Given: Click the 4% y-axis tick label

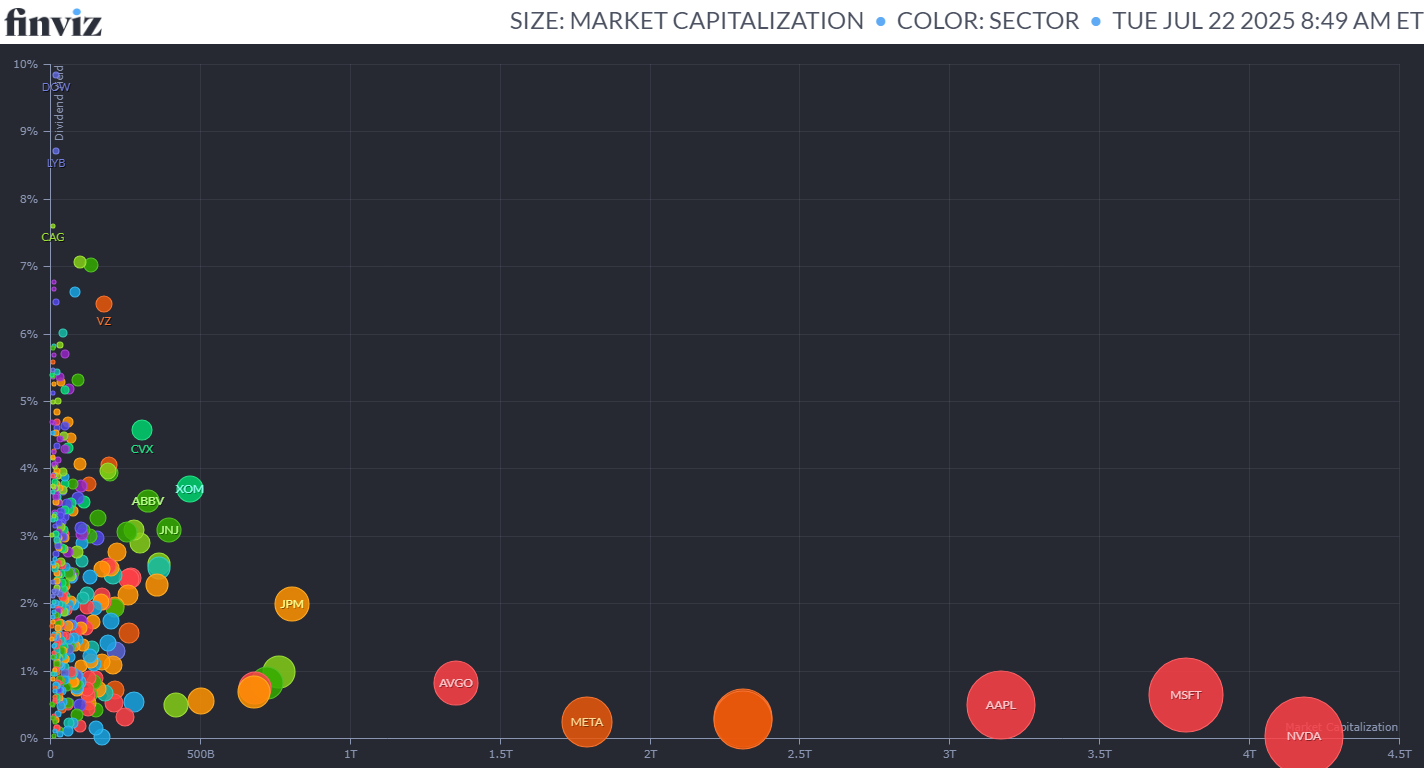Looking at the screenshot, I should pyautogui.click(x=29, y=468).
